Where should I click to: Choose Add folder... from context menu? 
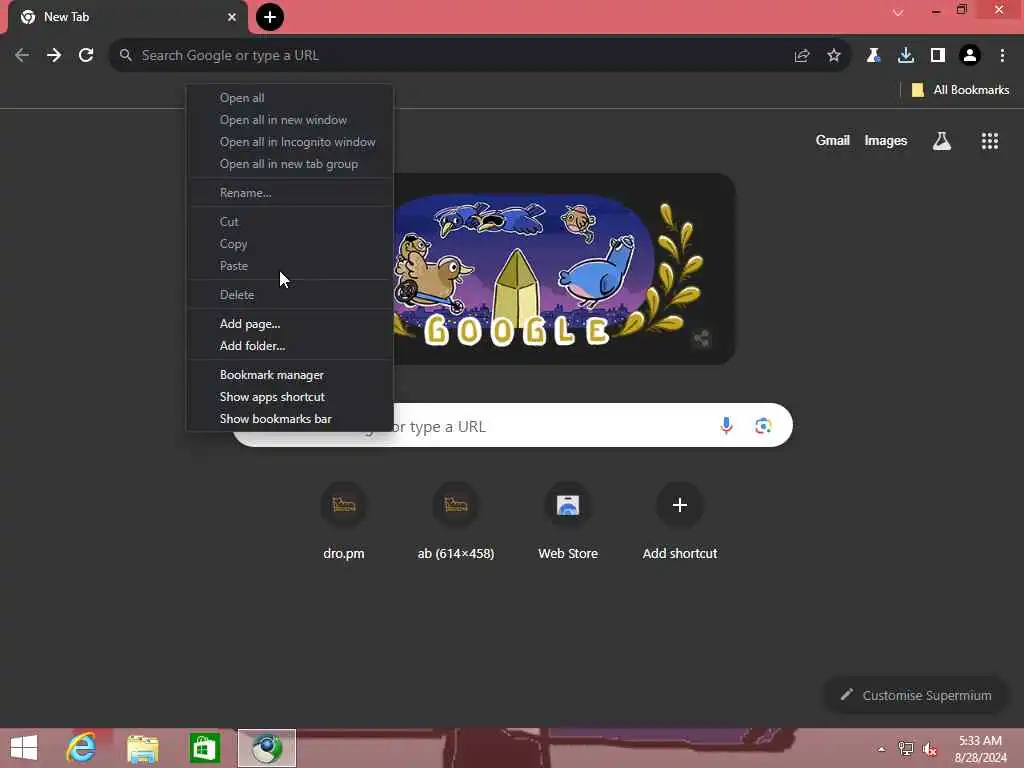[x=290, y=346]
